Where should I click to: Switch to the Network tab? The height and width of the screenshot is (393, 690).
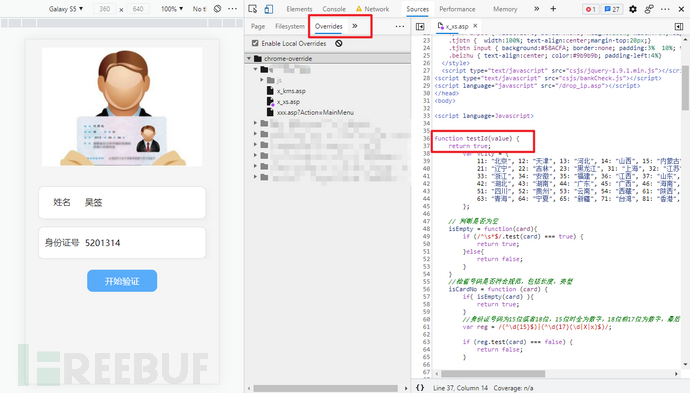pos(372,9)
